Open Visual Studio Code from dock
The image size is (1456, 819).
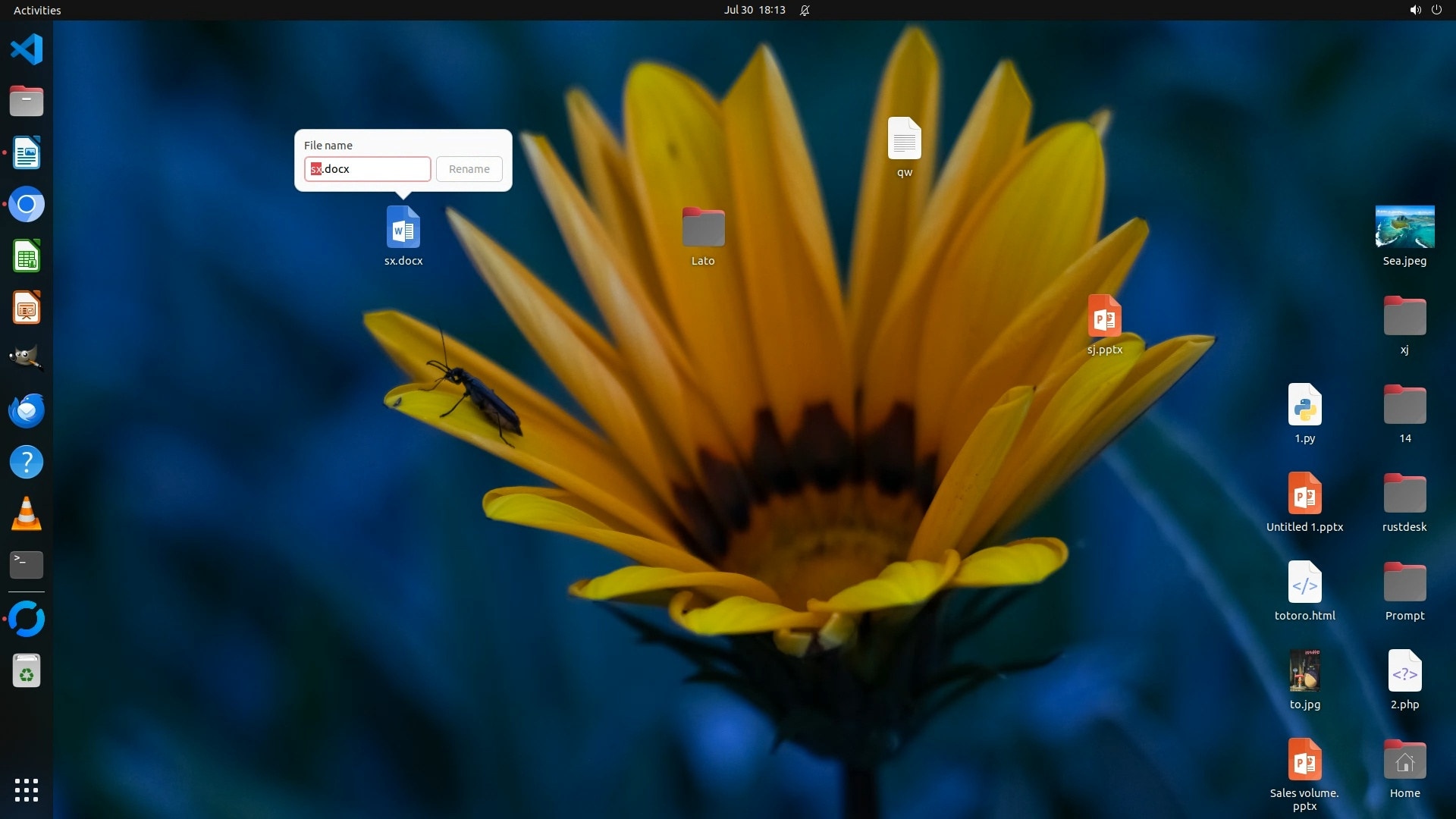pyautogui.click(x=27, y=50)
